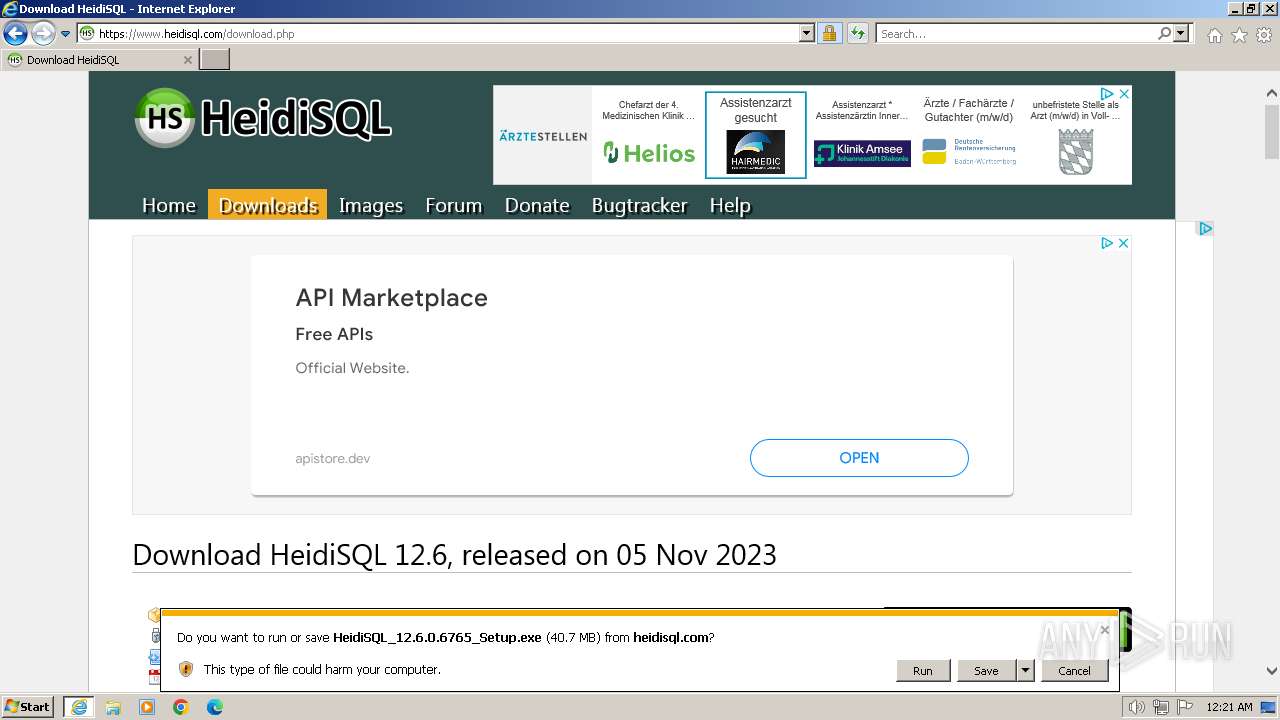Open the Bugtracker menu item
The image size is (1280, 720).
click(x=640, y=205)
